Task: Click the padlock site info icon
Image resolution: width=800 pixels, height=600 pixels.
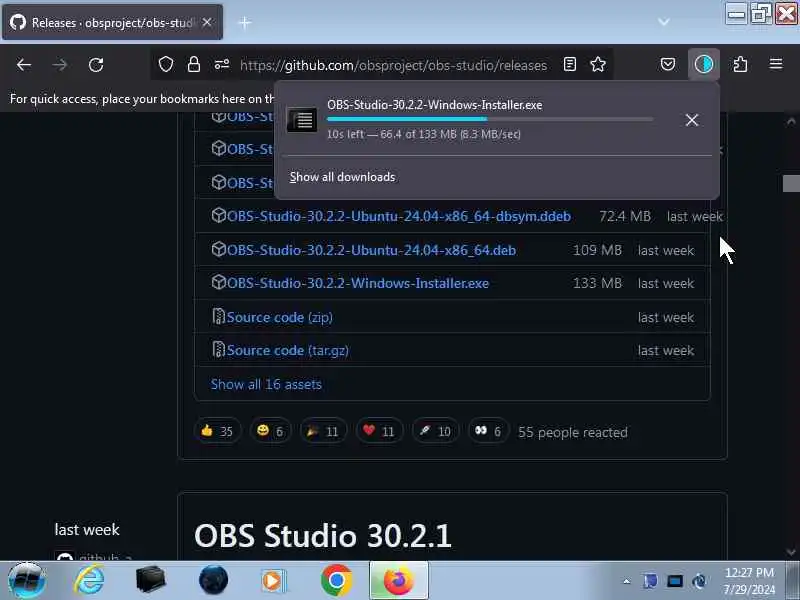Action: [x=194, y=64]
